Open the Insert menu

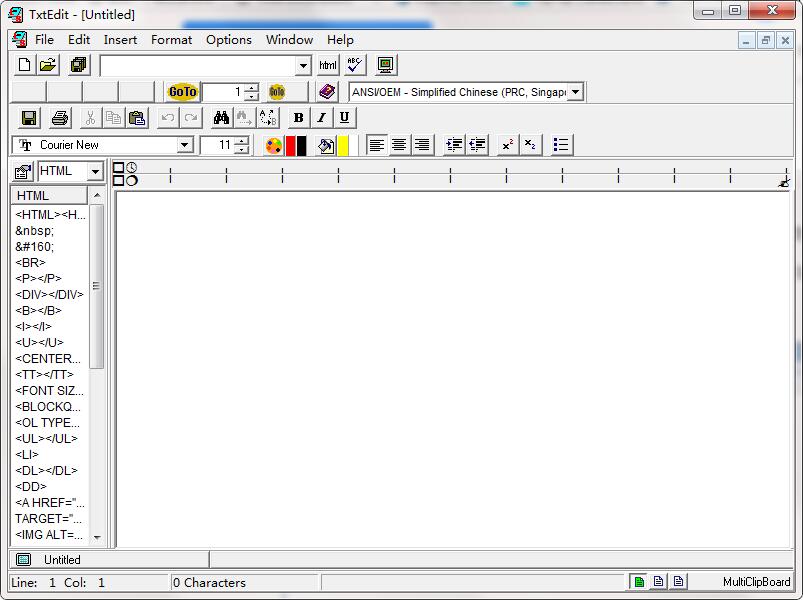click(x=120, y=40)
